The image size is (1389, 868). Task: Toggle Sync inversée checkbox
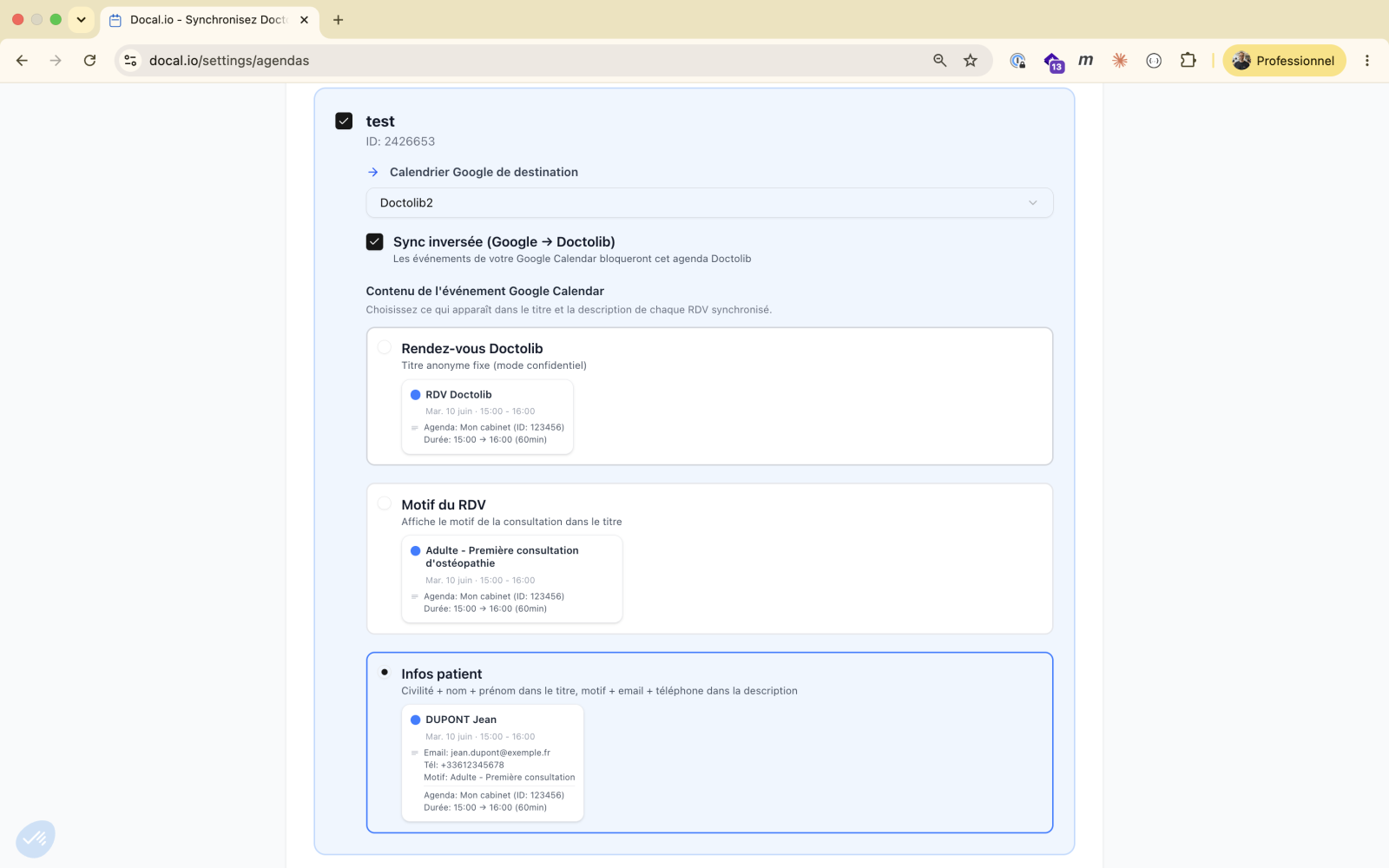coord(375,241)
